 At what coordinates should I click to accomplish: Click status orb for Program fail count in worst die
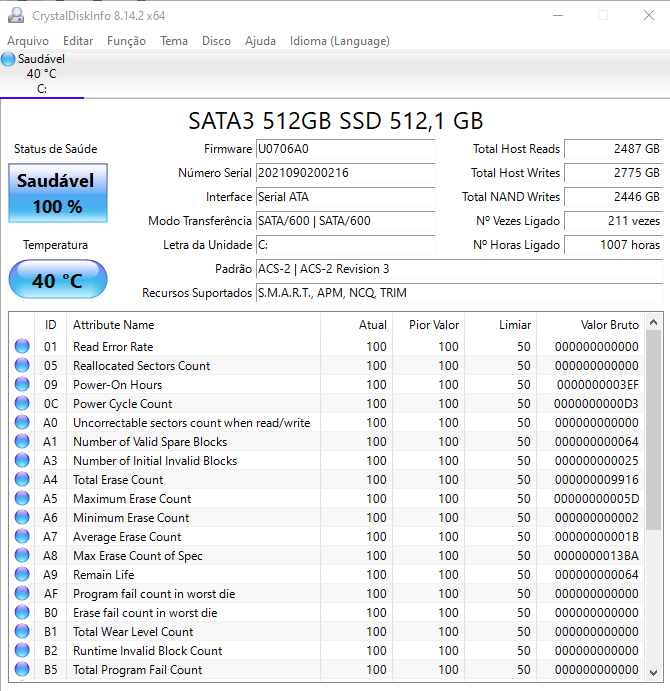point(22,594)
